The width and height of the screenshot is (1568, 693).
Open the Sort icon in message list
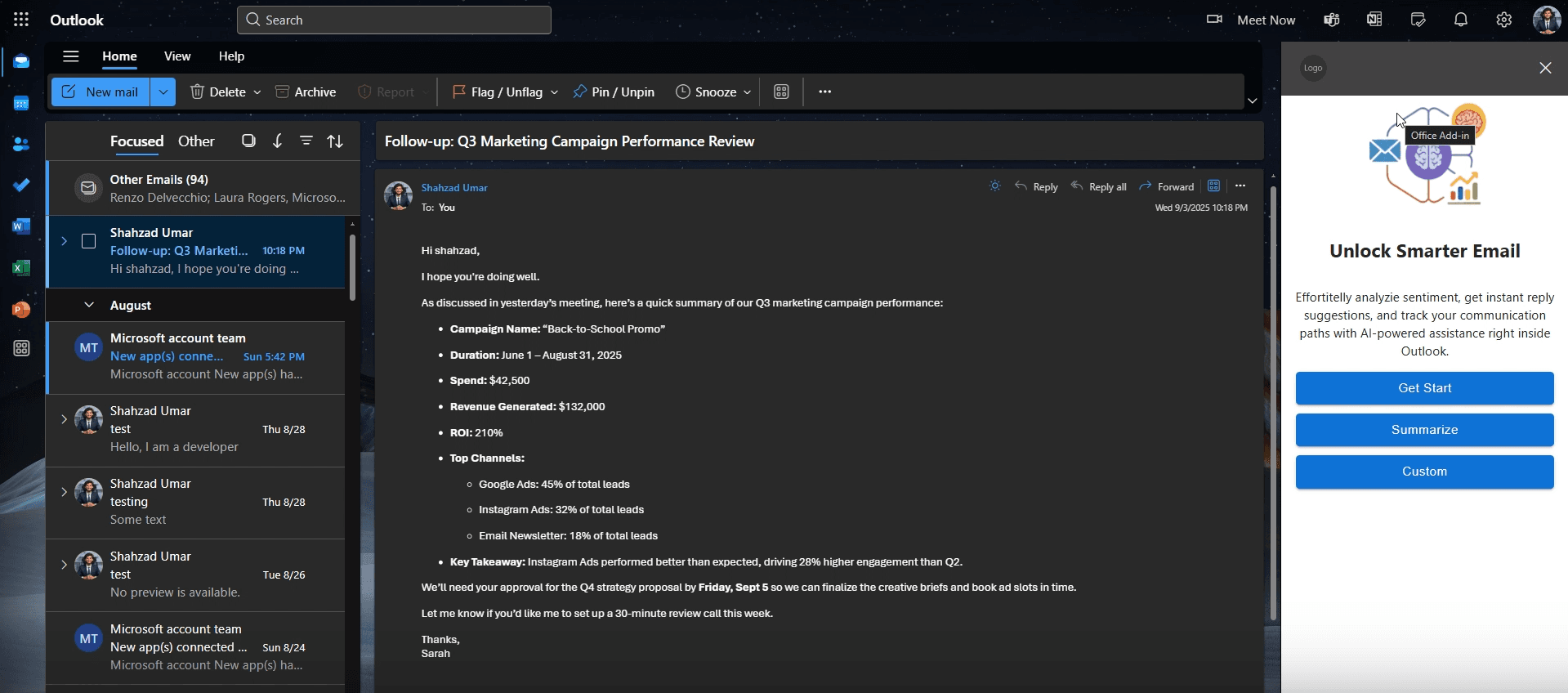point(335,141)
